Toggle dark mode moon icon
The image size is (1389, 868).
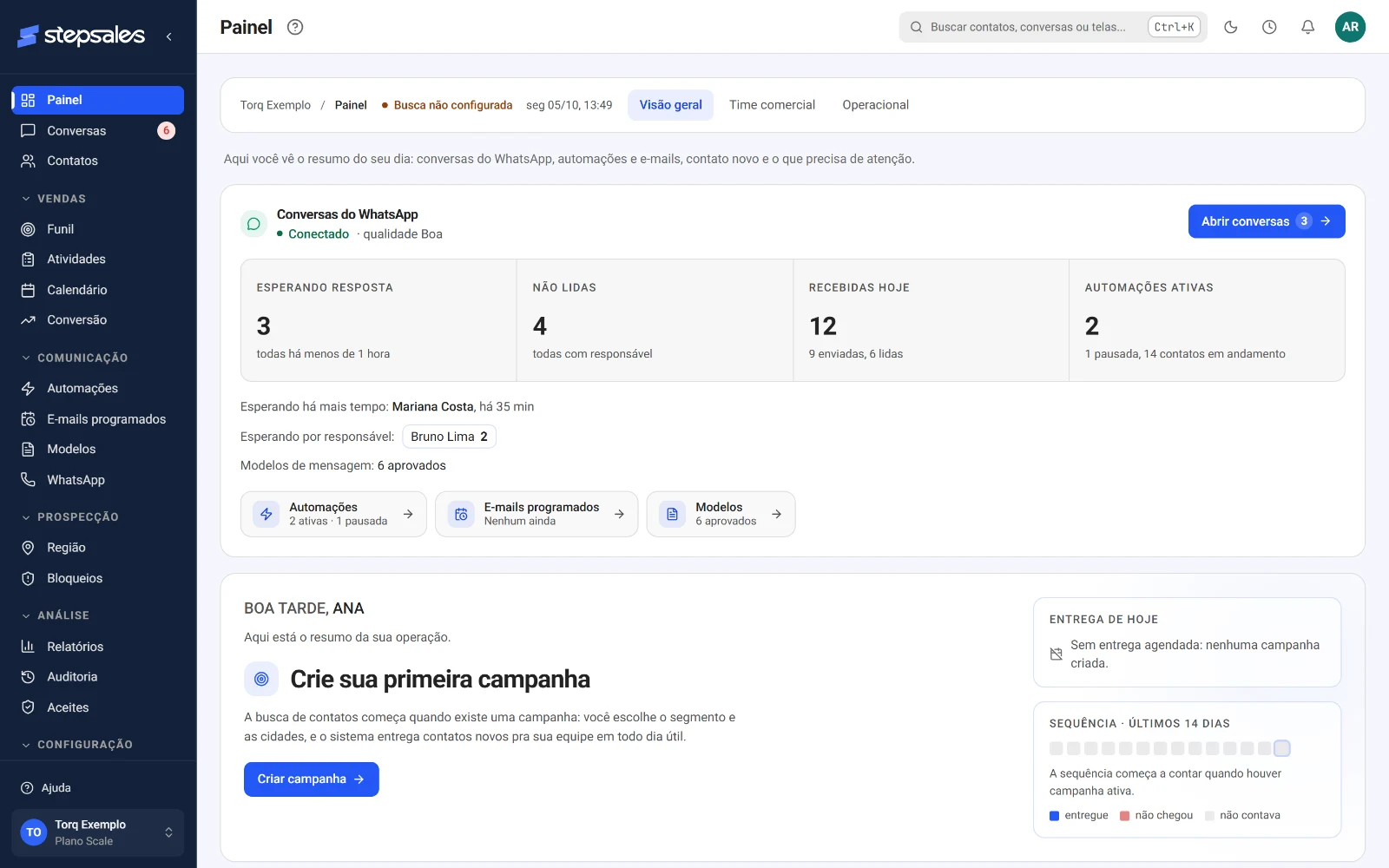tap(1231, 27)
